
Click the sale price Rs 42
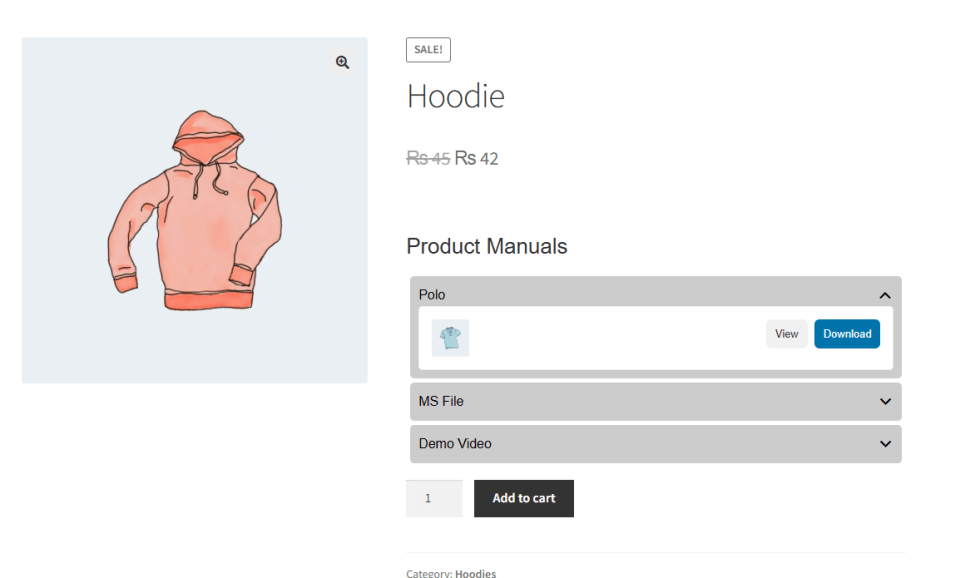coord(476,159)
